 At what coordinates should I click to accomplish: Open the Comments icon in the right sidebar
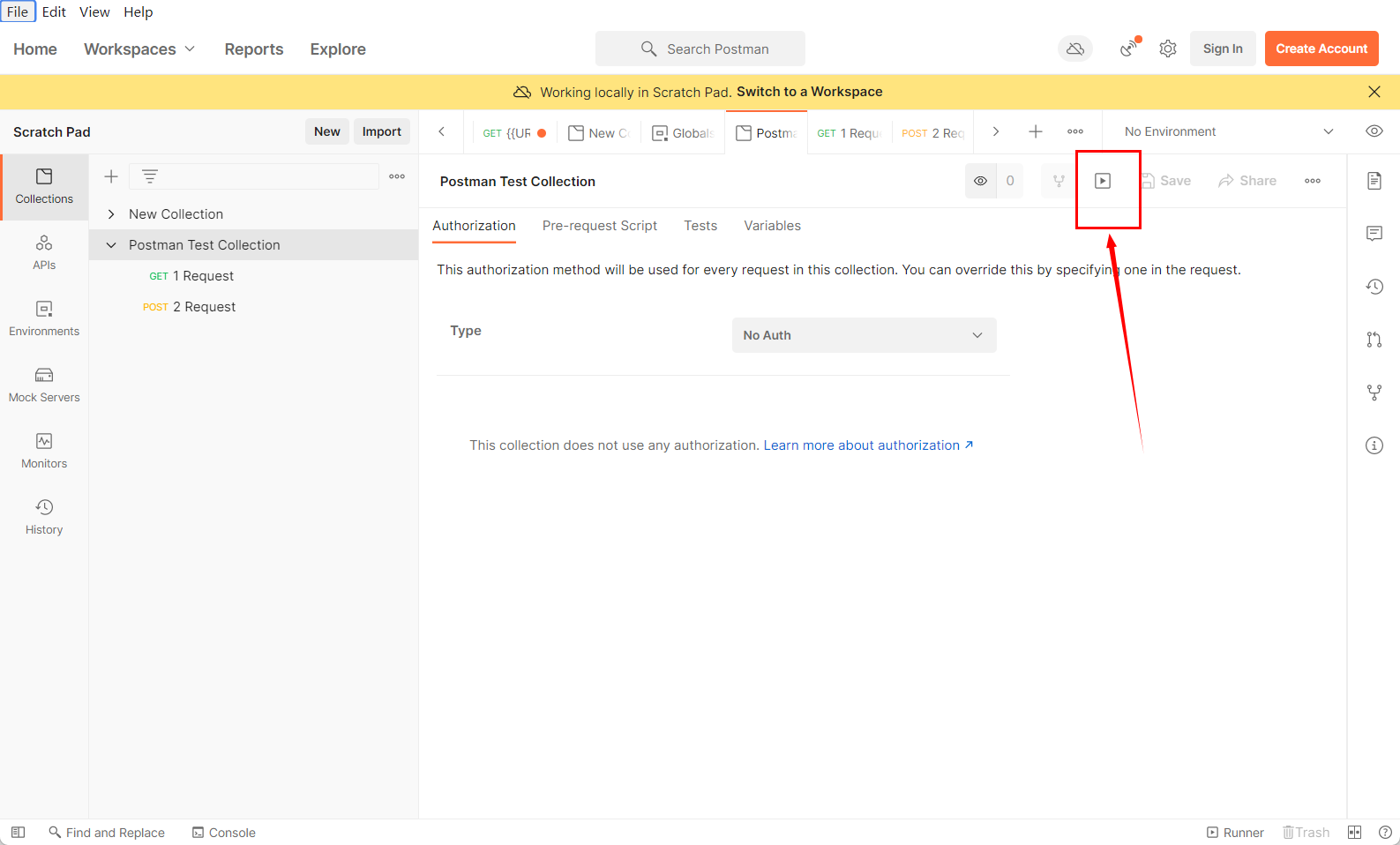tap(1374, 234)
